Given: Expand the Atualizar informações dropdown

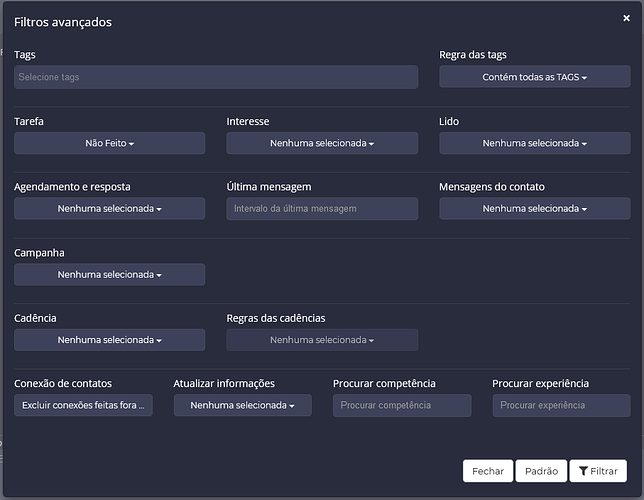Looking at the screenshot, I should coord(242,405).
